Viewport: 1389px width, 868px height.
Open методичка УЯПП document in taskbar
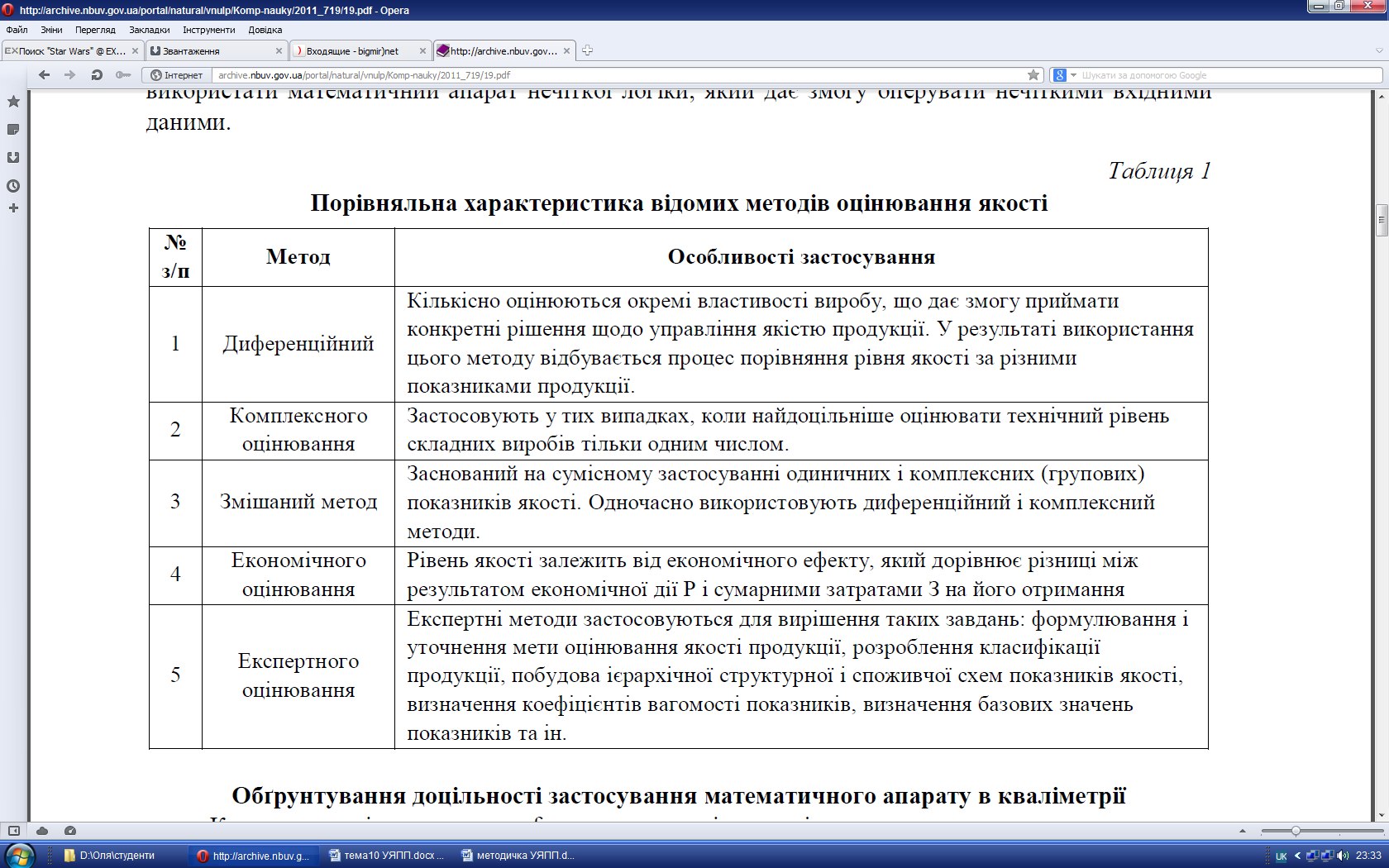tap(518, 856)
